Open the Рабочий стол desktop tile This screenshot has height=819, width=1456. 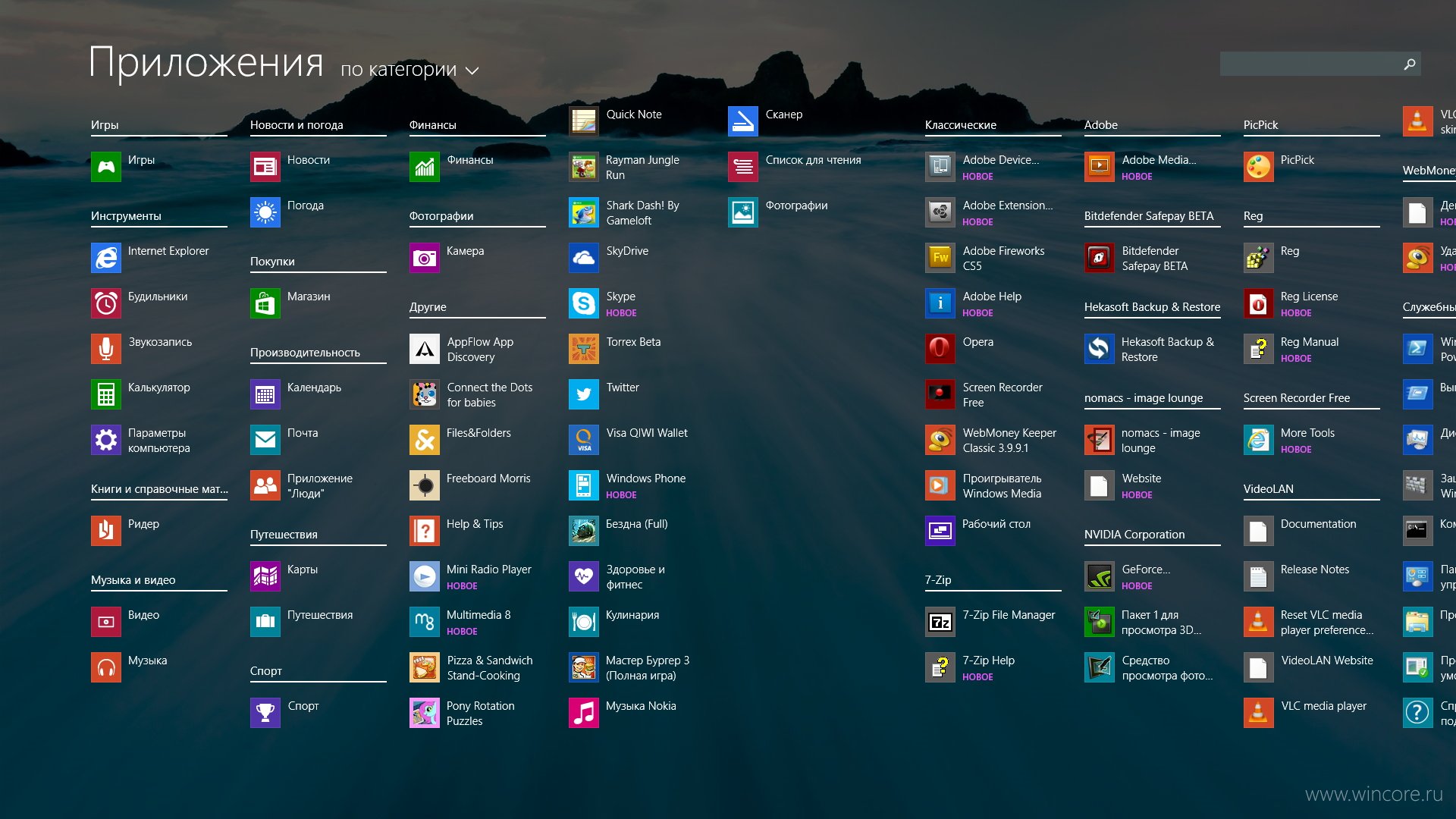point(940,531)
